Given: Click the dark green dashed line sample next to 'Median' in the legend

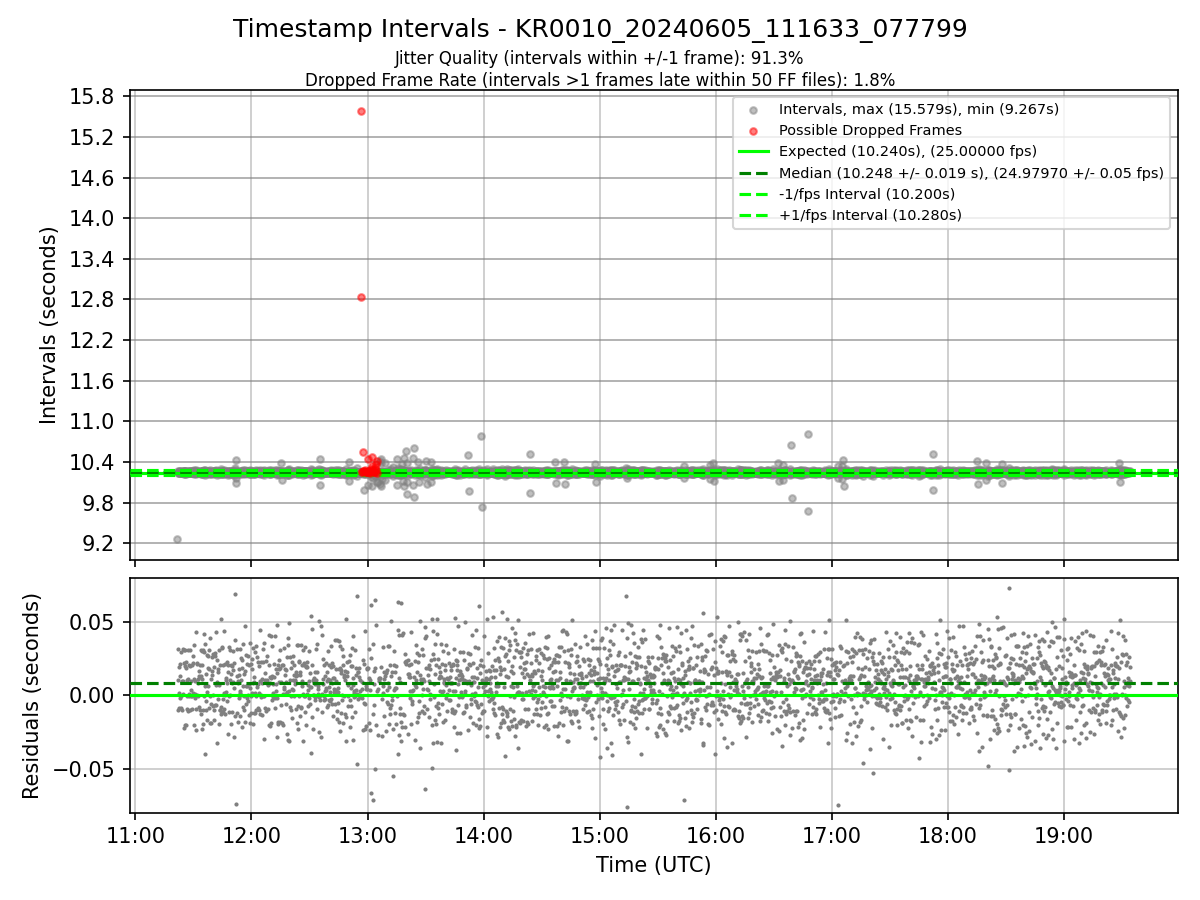Looking at the screenshot, I should coord(754,173).
